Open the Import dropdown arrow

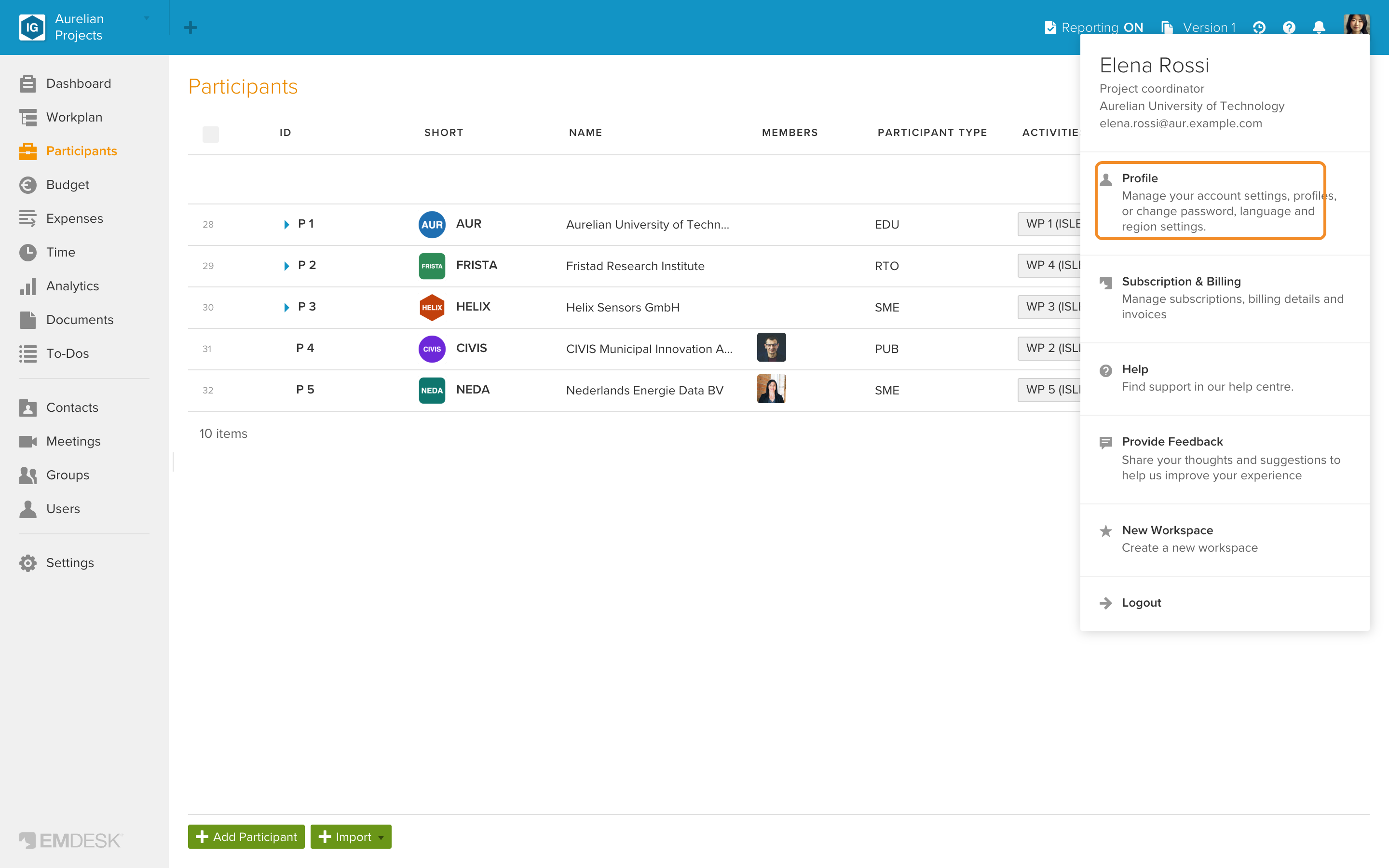(381, 838)
